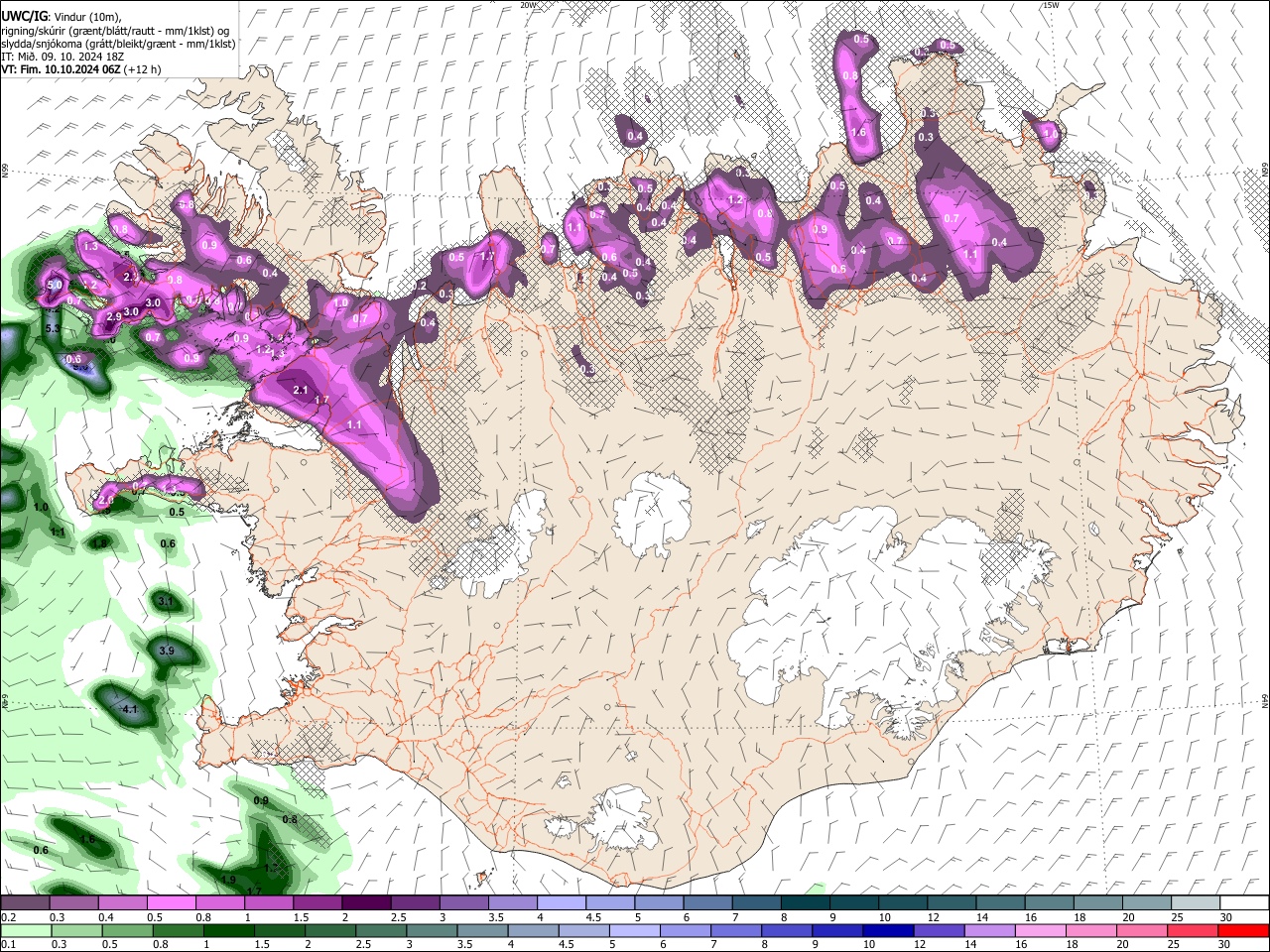Pick the lower legend swatch starting at 14
The image size is (1270, 952).
988,931
